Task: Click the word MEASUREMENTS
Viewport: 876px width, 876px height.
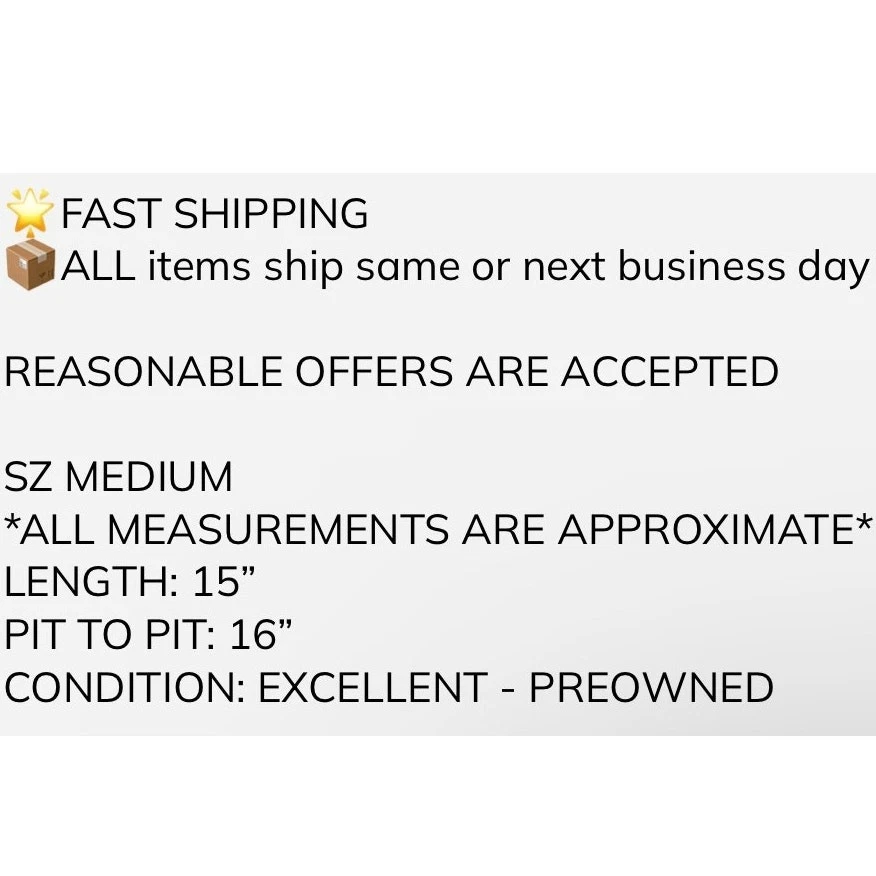Action: (x=278, y=530)
